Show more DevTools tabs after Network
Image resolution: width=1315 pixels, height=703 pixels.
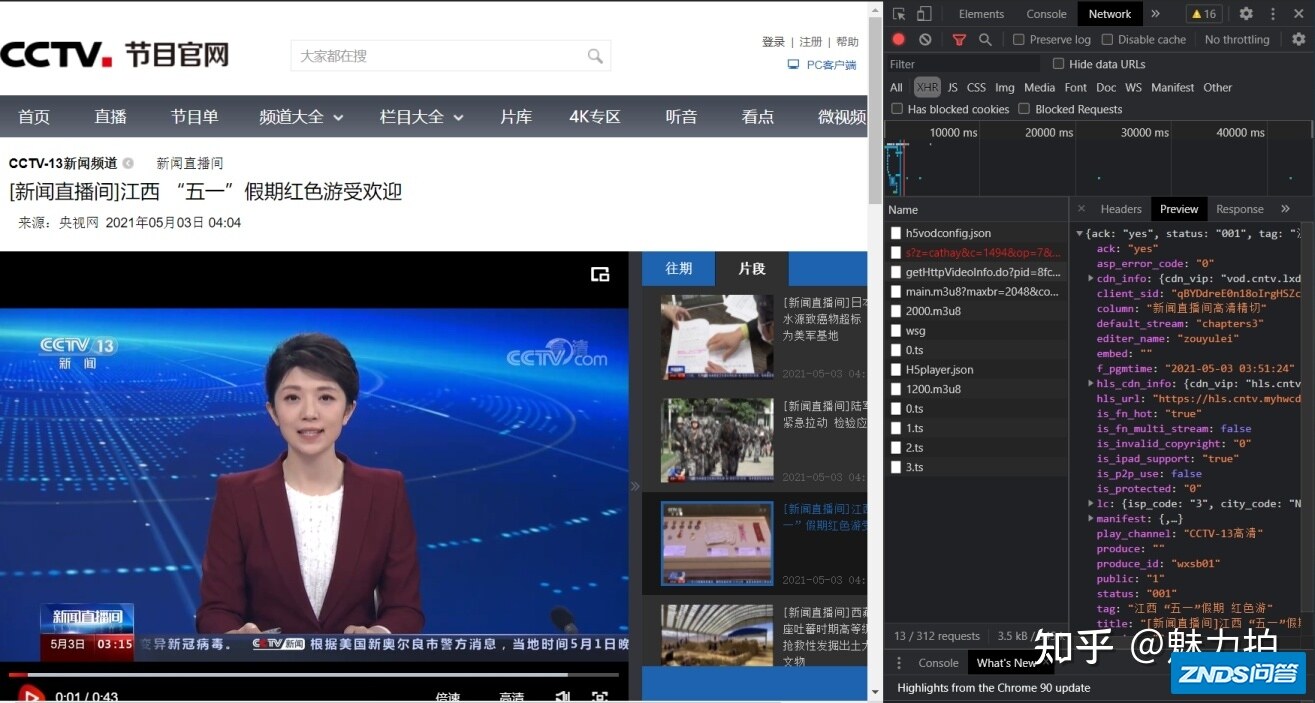[x=1155, y=14]
